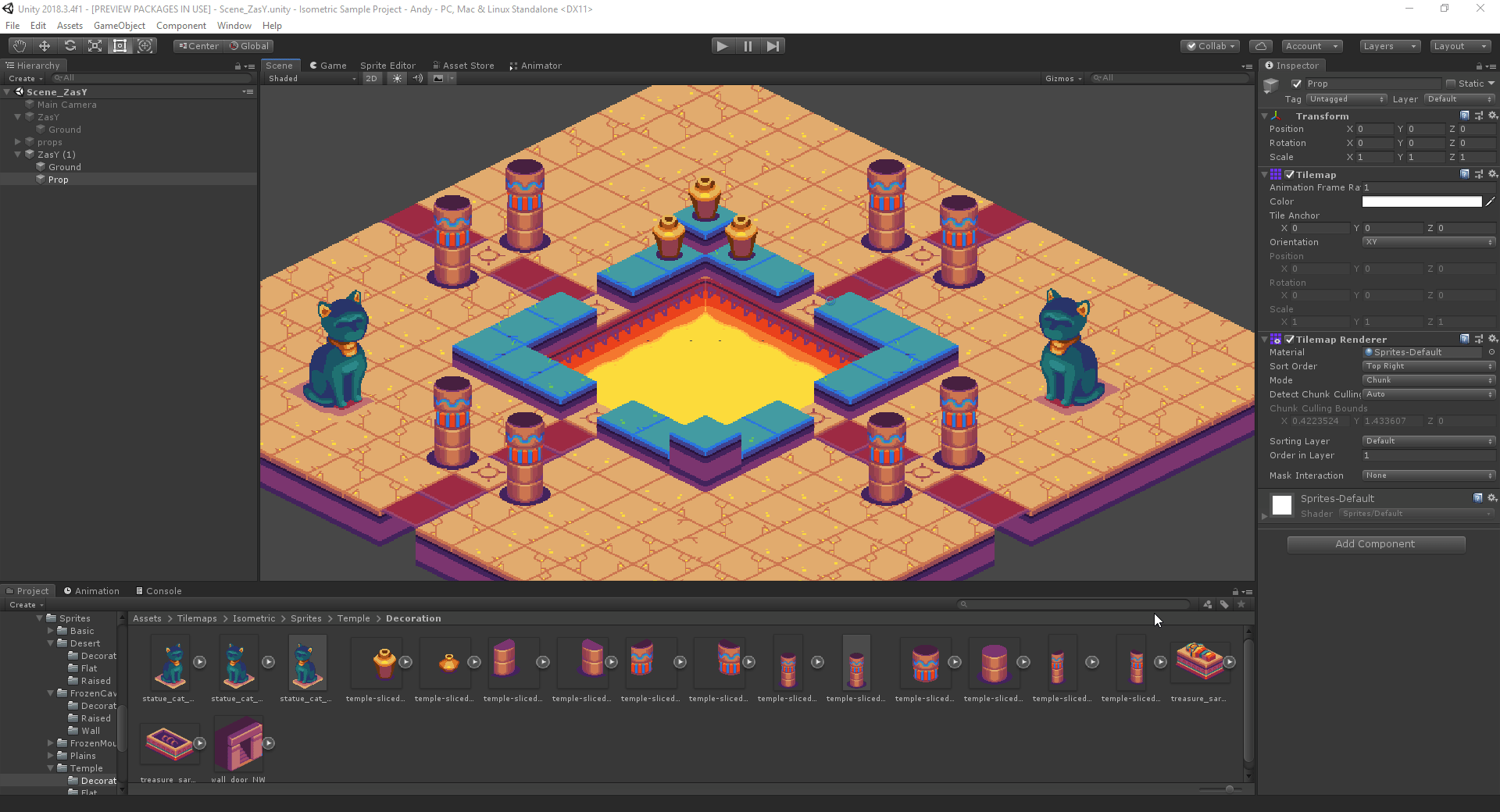This screenshot has height=812, width=1500.
Task: Select the Hand tool
Action: [19, 45]
